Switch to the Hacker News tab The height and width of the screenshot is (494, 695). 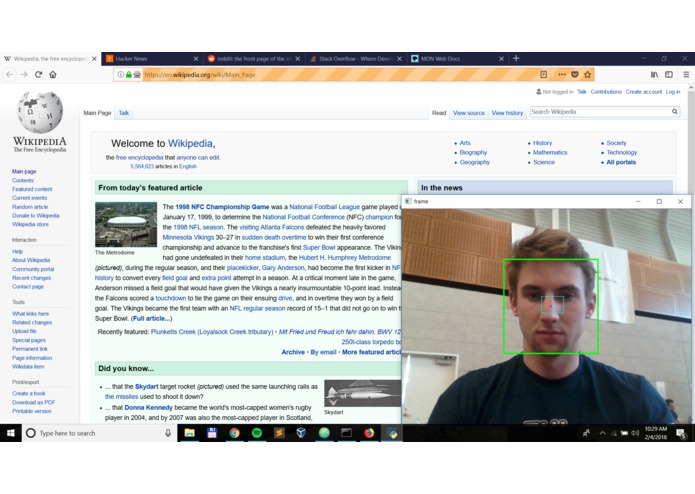[x=152, y=58]
